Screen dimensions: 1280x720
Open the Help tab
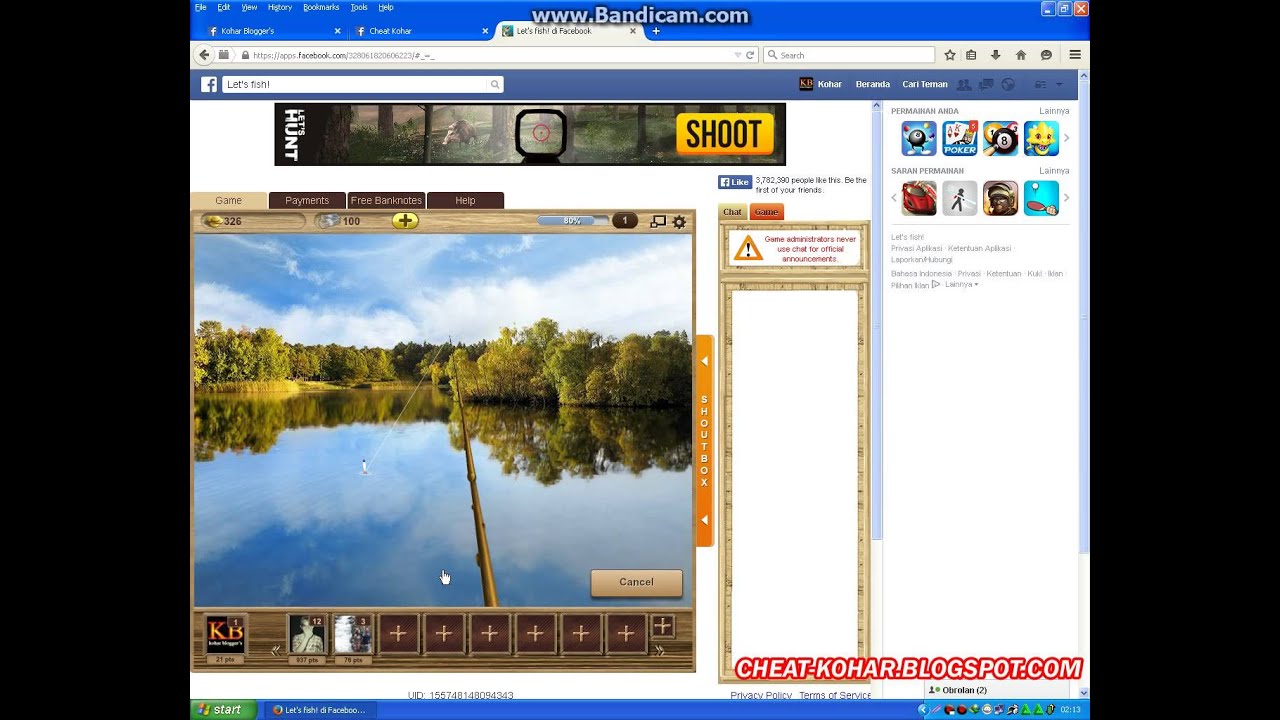(x=465, y=200)
